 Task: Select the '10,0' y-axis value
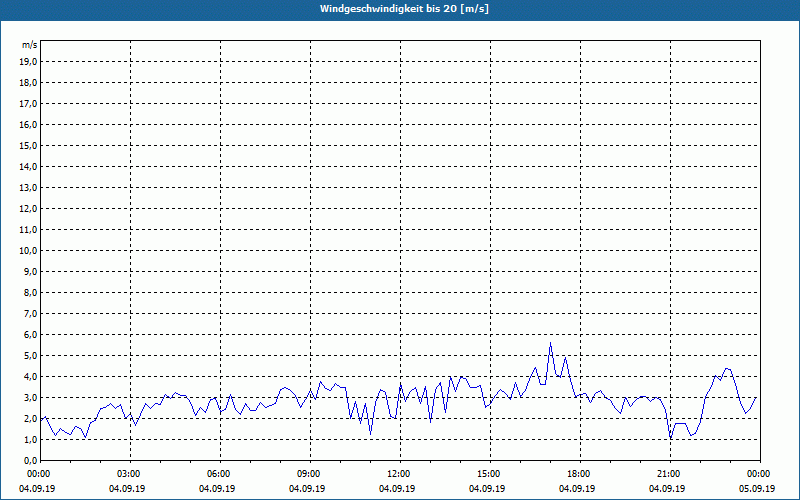click(x=29, y=251)
